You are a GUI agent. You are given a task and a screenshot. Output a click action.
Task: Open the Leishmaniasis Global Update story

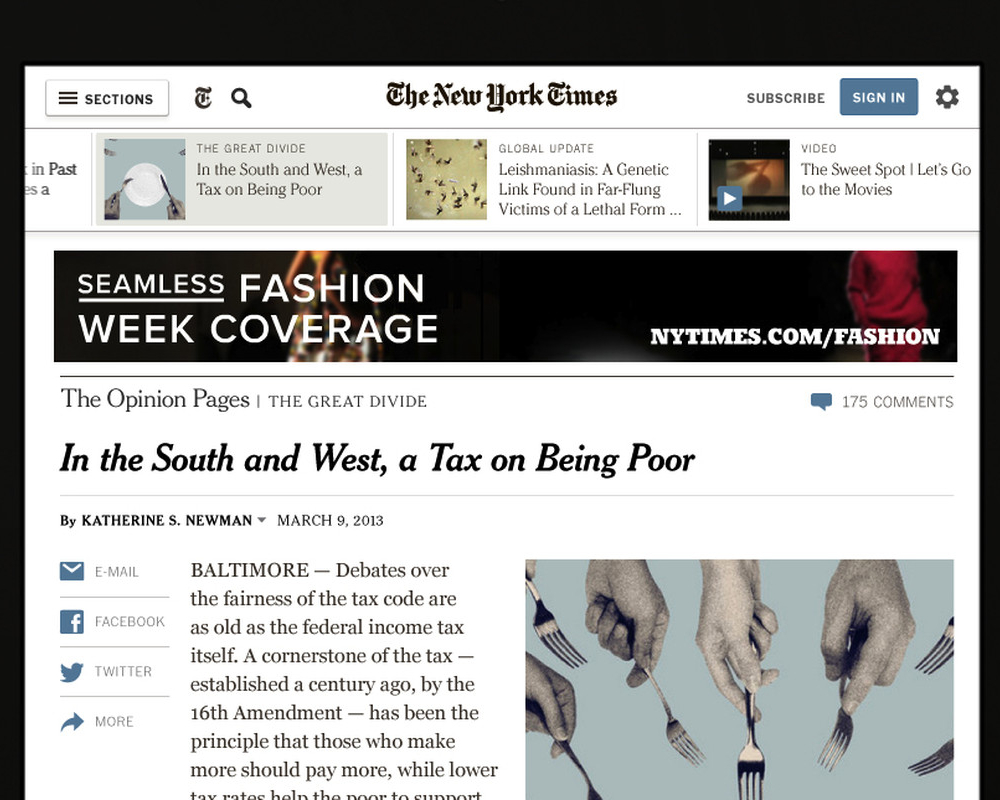pos(546,180)
